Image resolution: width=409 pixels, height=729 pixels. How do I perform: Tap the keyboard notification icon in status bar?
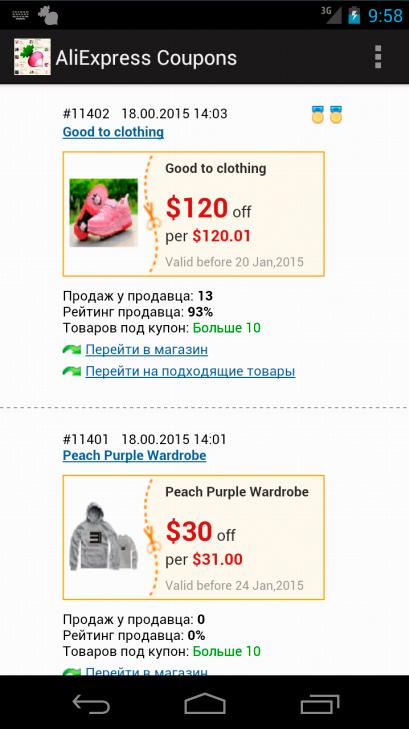21,15
